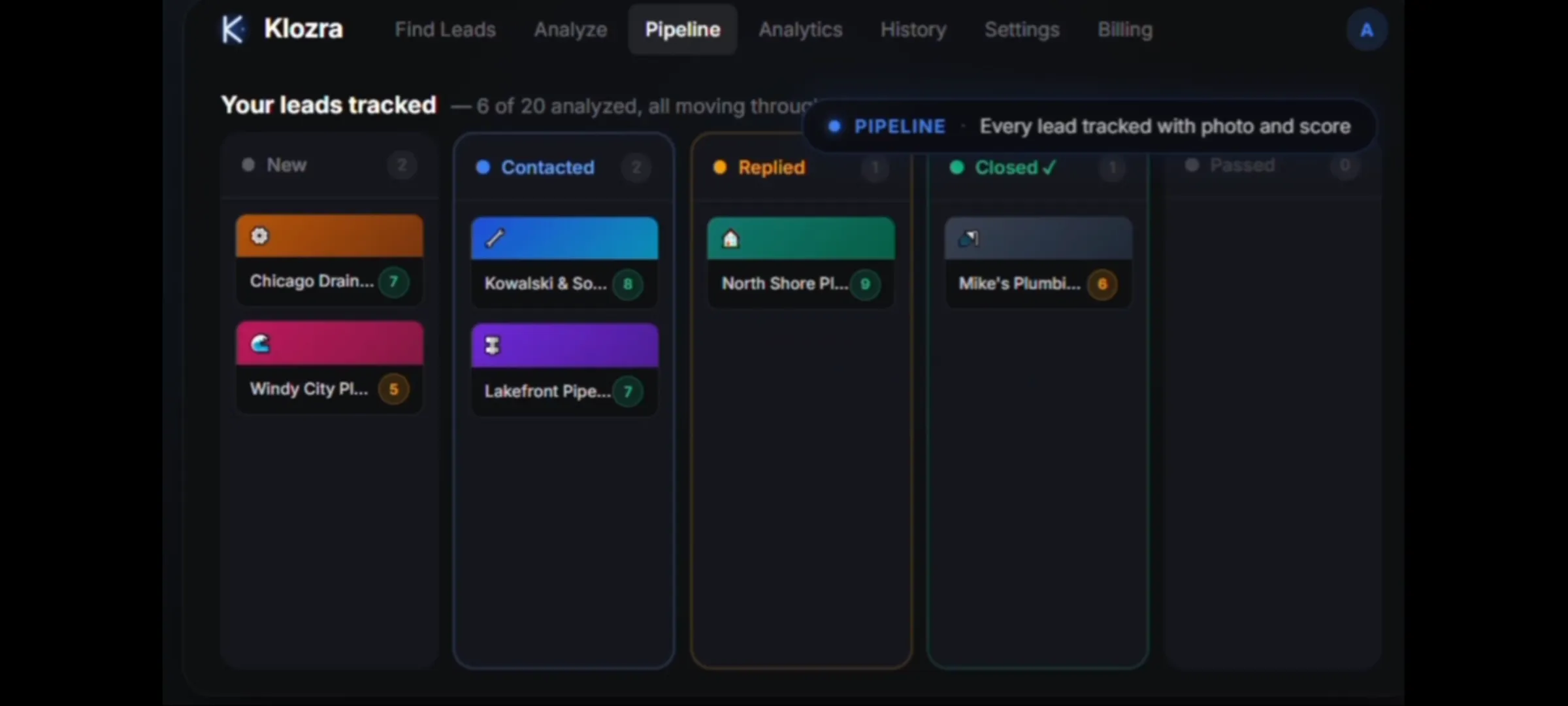Switch to the Analyze tab
1568x706 pixels.
point(570,29)
